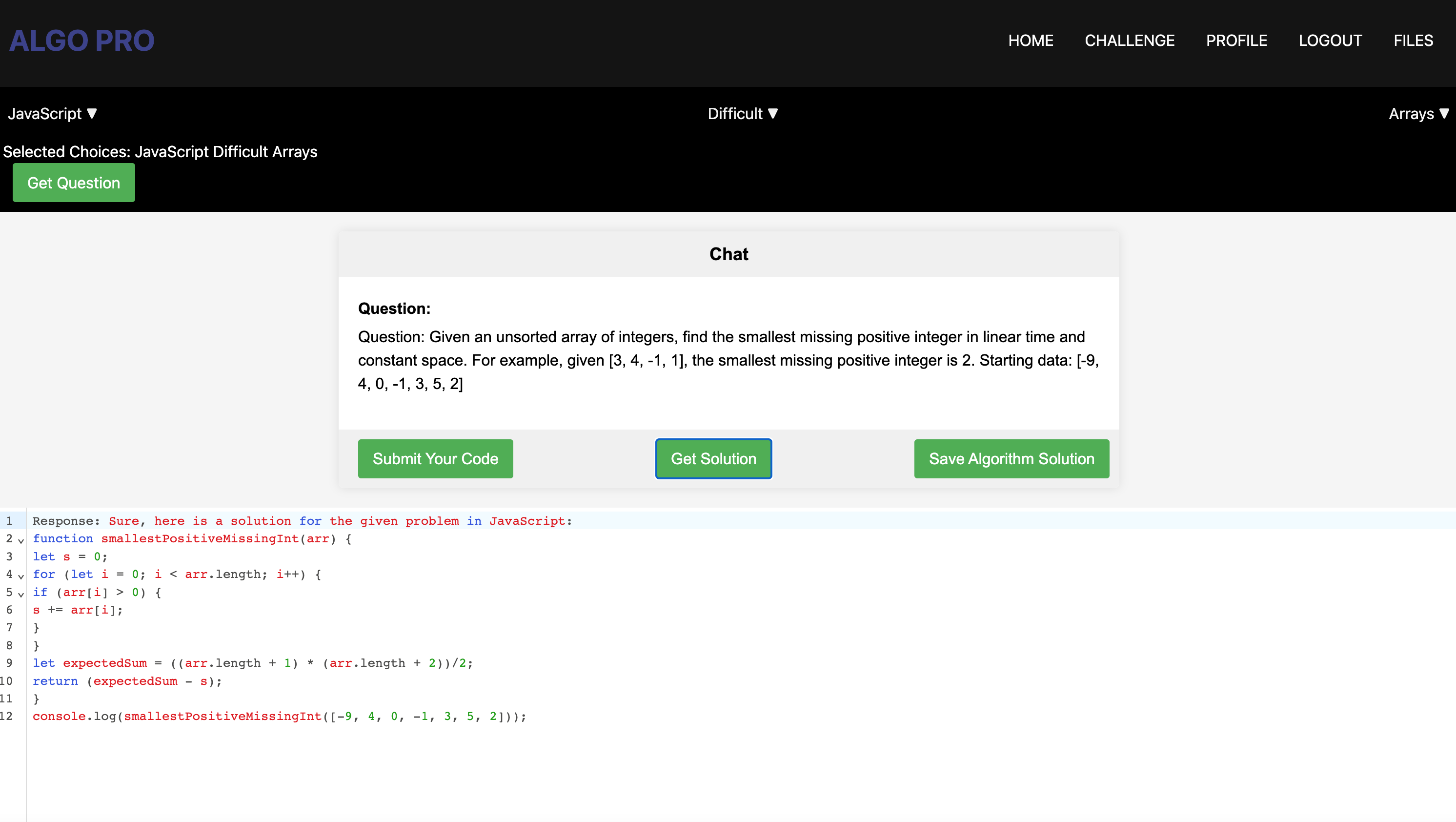Screen dimensions: 1456x822
Task: Open the Difficult difficulty dropdown
Action: point(743,114)
